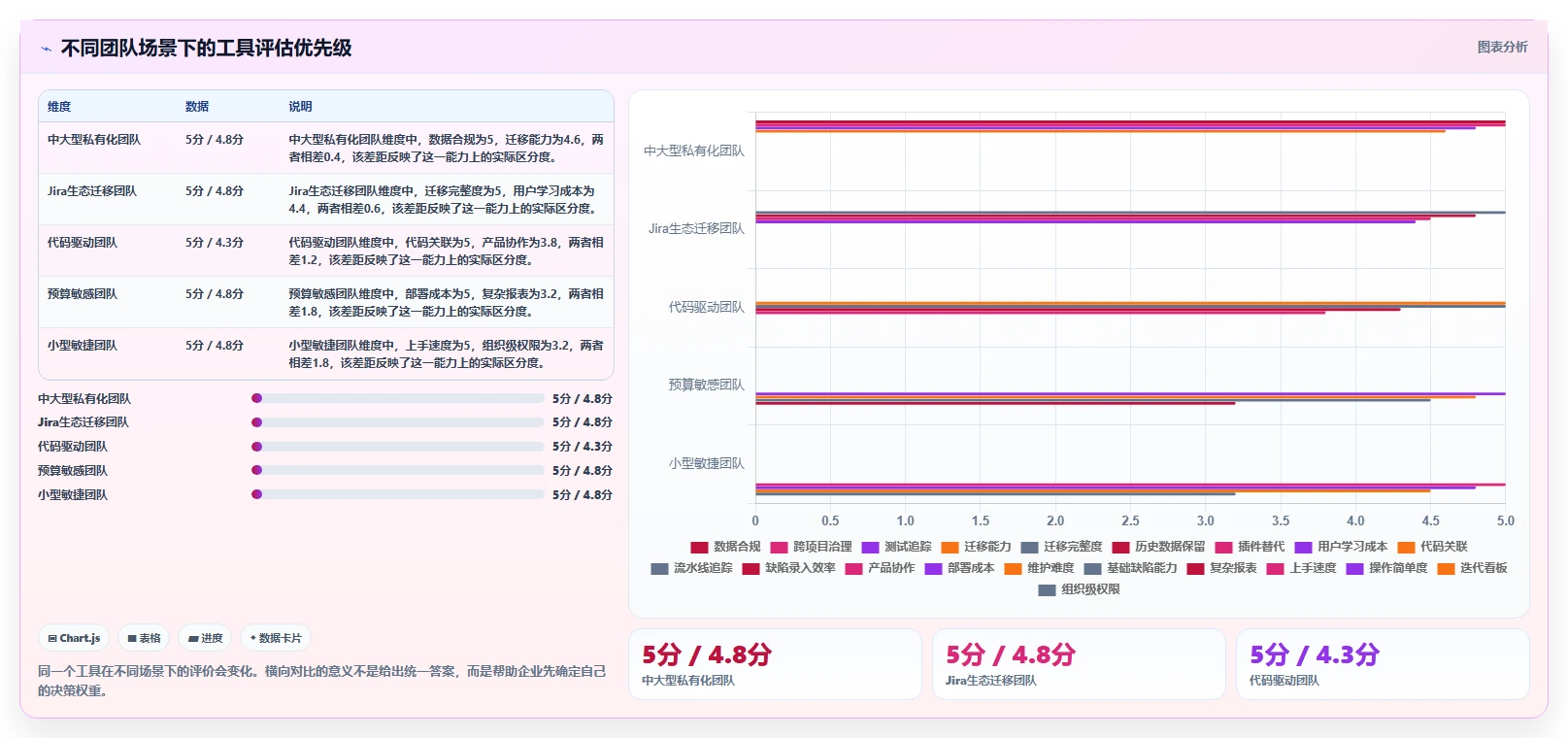The width and height of the screenshot is (1568, 738).
Task: Toggle 迁移能力 legend entry
Action: click(976, 547)
